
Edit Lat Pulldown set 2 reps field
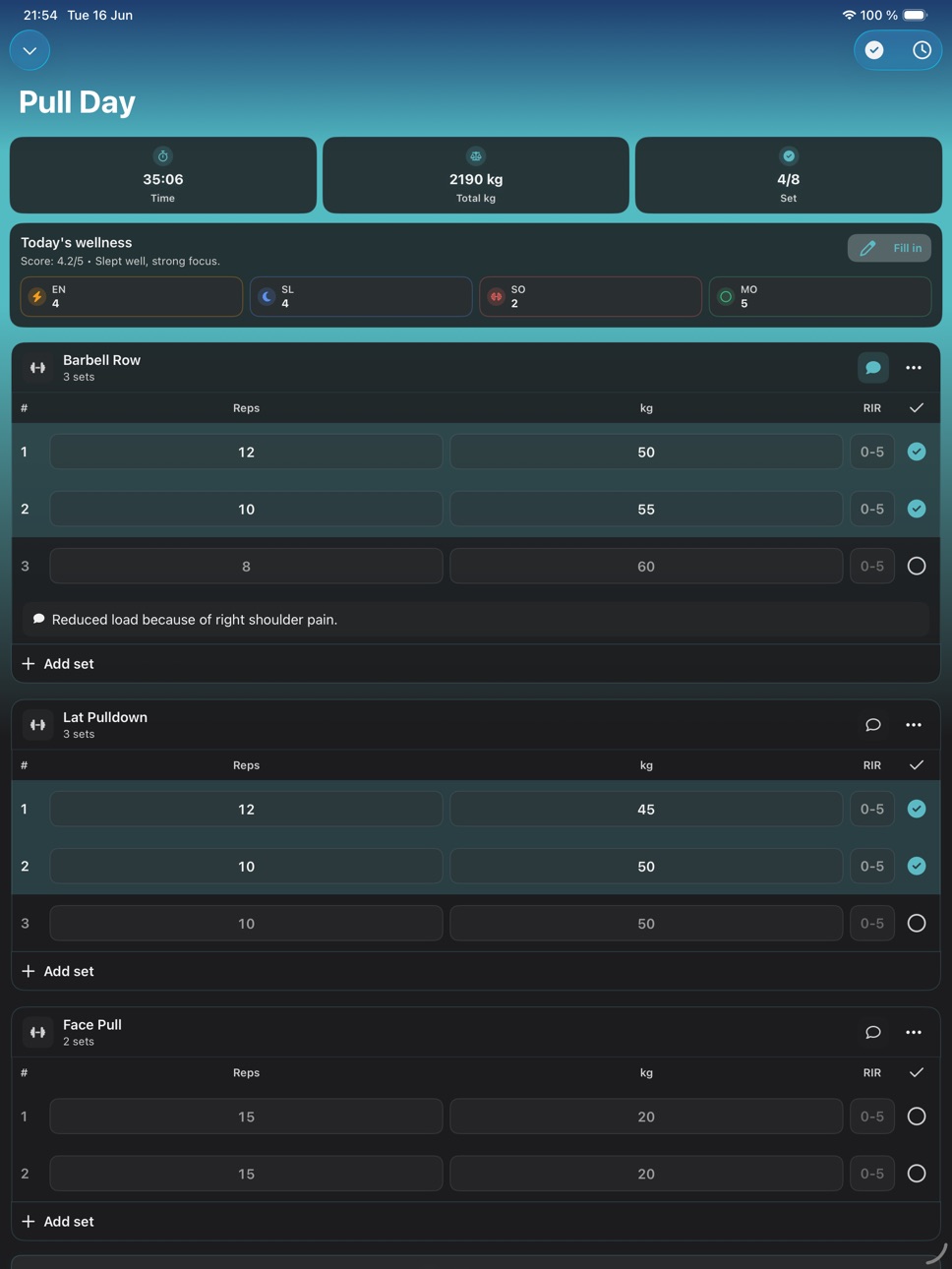pos(246,866)
